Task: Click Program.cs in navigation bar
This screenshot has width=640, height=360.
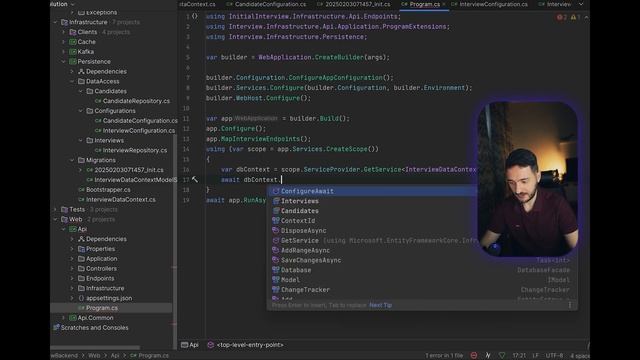Action: [x=149, y=356]
